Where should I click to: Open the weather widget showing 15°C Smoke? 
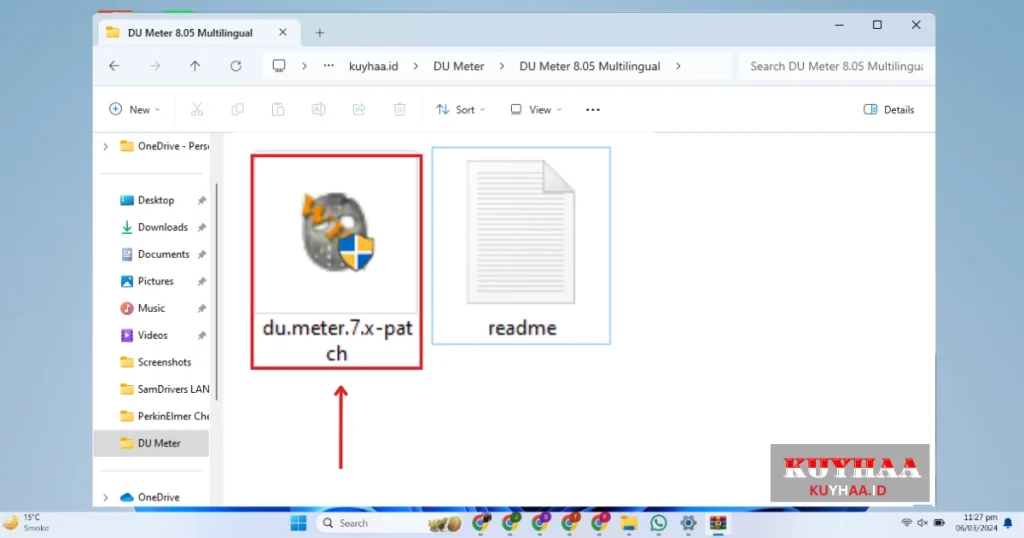[26, 522]
